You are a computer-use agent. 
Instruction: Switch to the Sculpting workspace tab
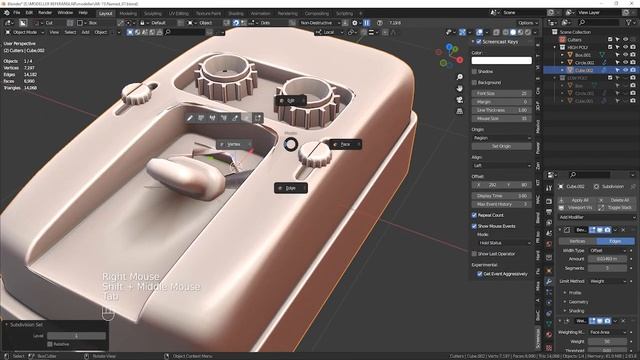coord(152,13)
